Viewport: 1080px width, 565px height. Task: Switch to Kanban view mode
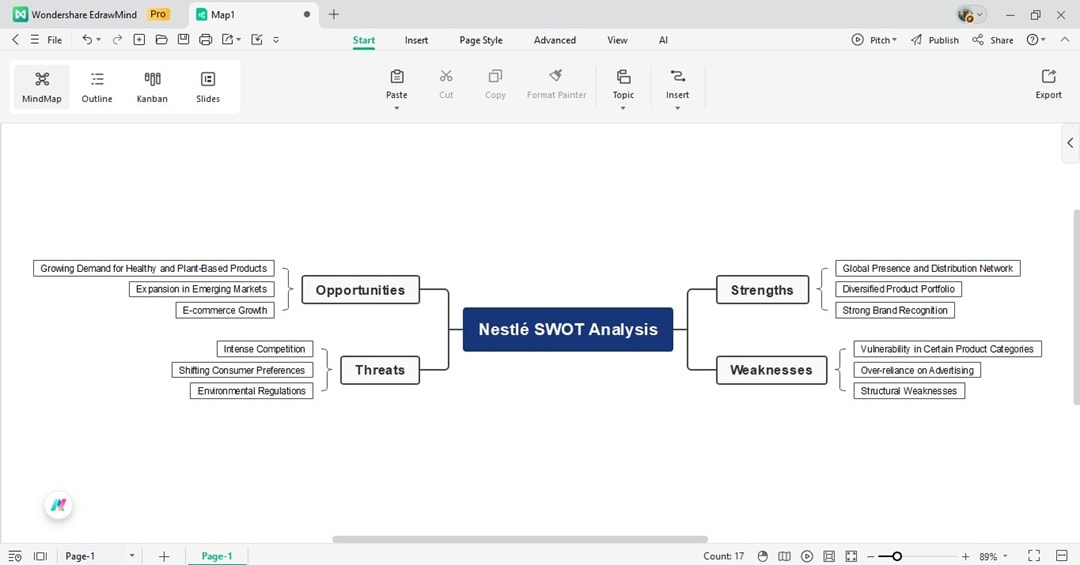[152, 87]
